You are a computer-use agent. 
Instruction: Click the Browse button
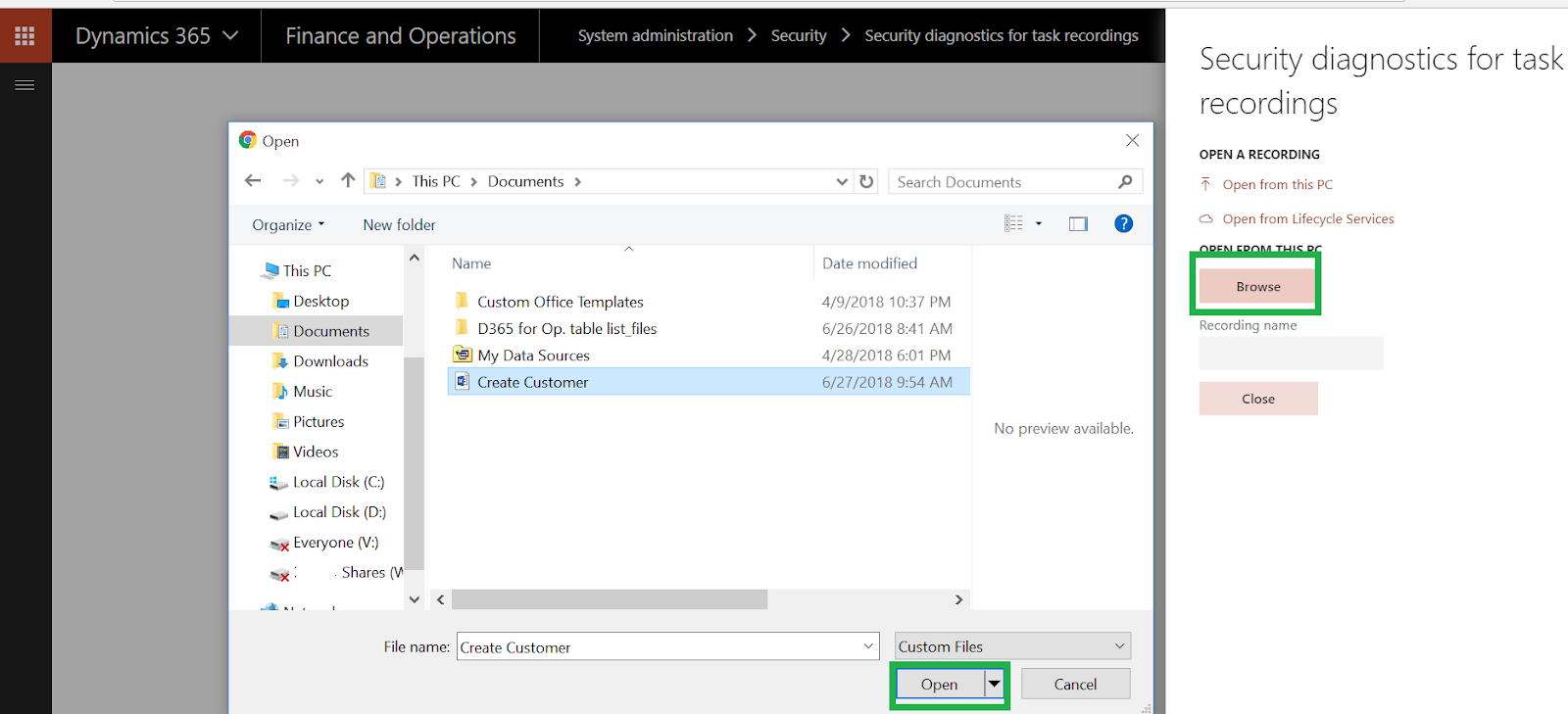point(1258,286)
